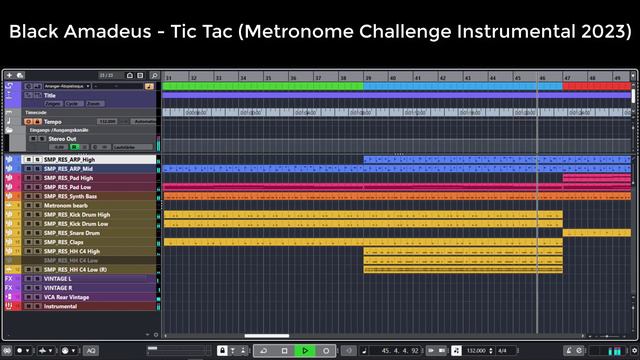Click the tempo track mode icon in transport
Image resolution: width=640 pixels, height=360 pixels.
456,351
